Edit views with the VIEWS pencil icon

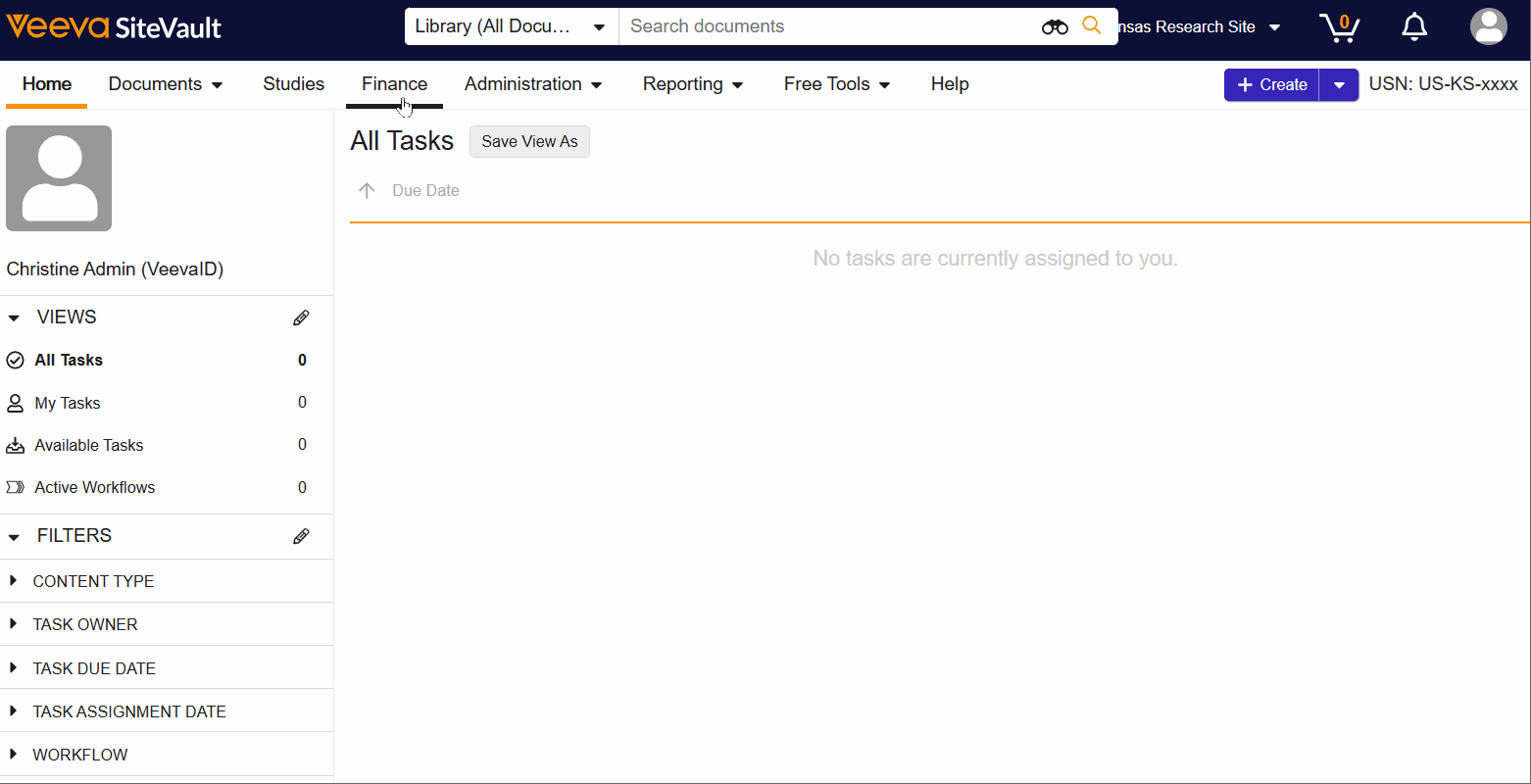tap(301, 318)
